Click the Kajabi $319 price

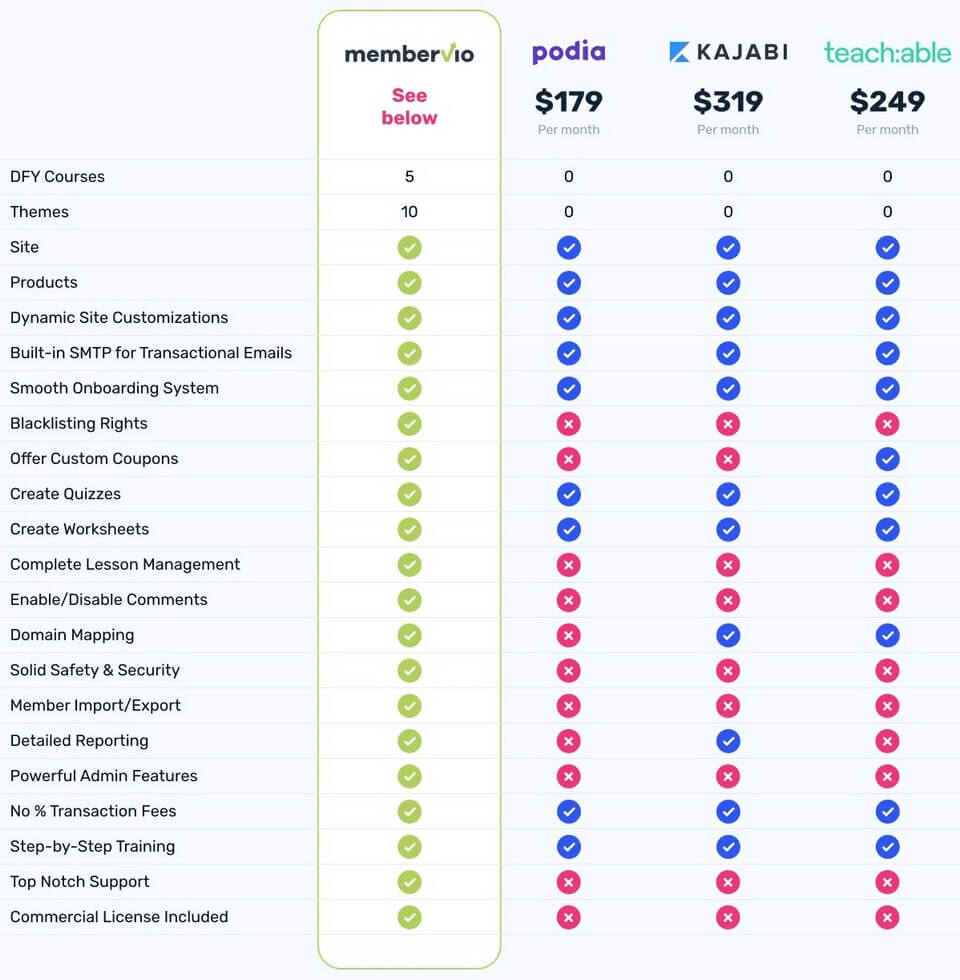(728, 101)
